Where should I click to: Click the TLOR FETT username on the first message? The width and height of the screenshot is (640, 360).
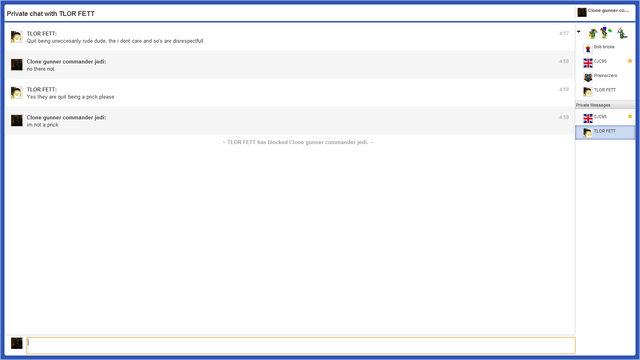coord(42,33)
